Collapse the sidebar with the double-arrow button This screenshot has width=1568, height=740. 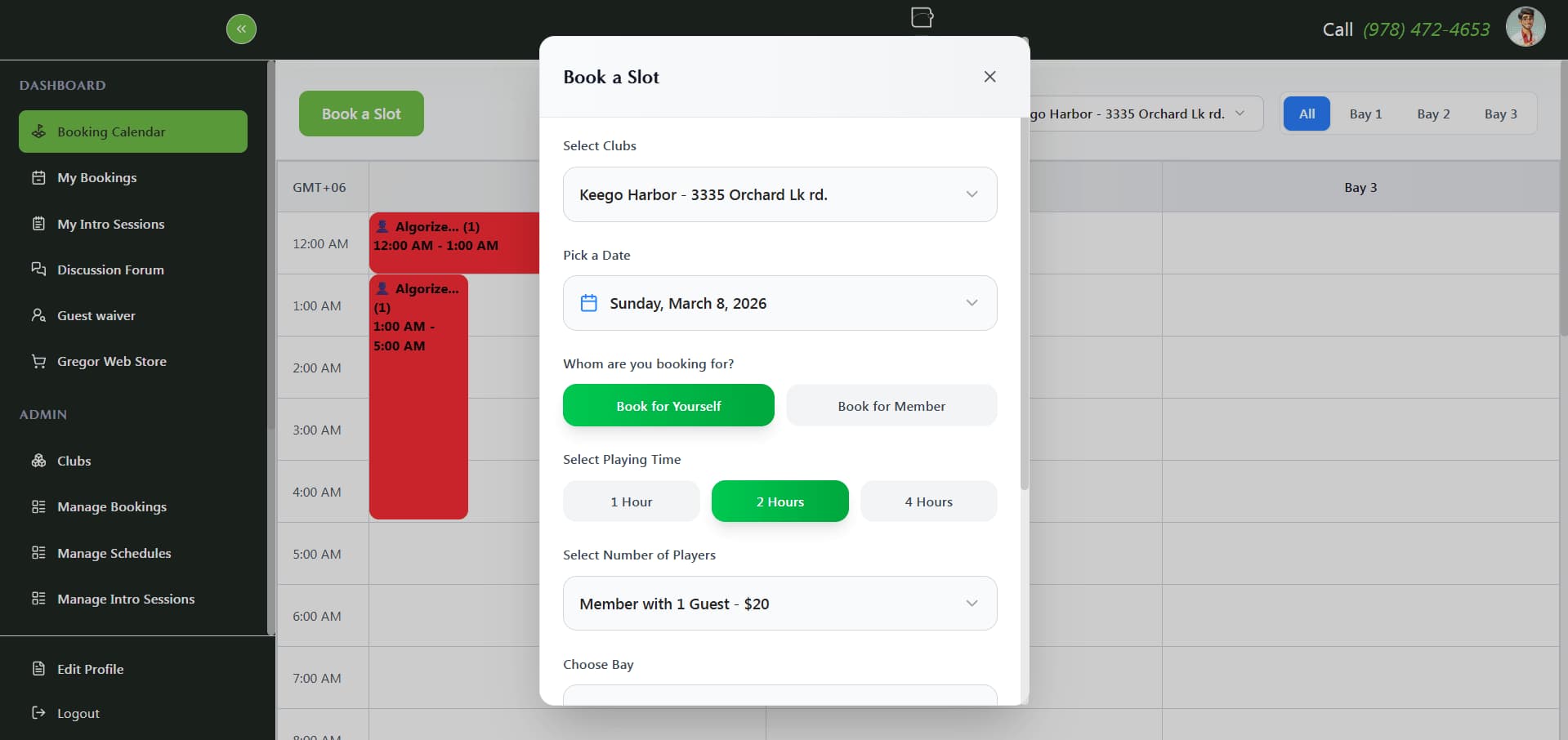pyautogui.click(x=241, y=29)
